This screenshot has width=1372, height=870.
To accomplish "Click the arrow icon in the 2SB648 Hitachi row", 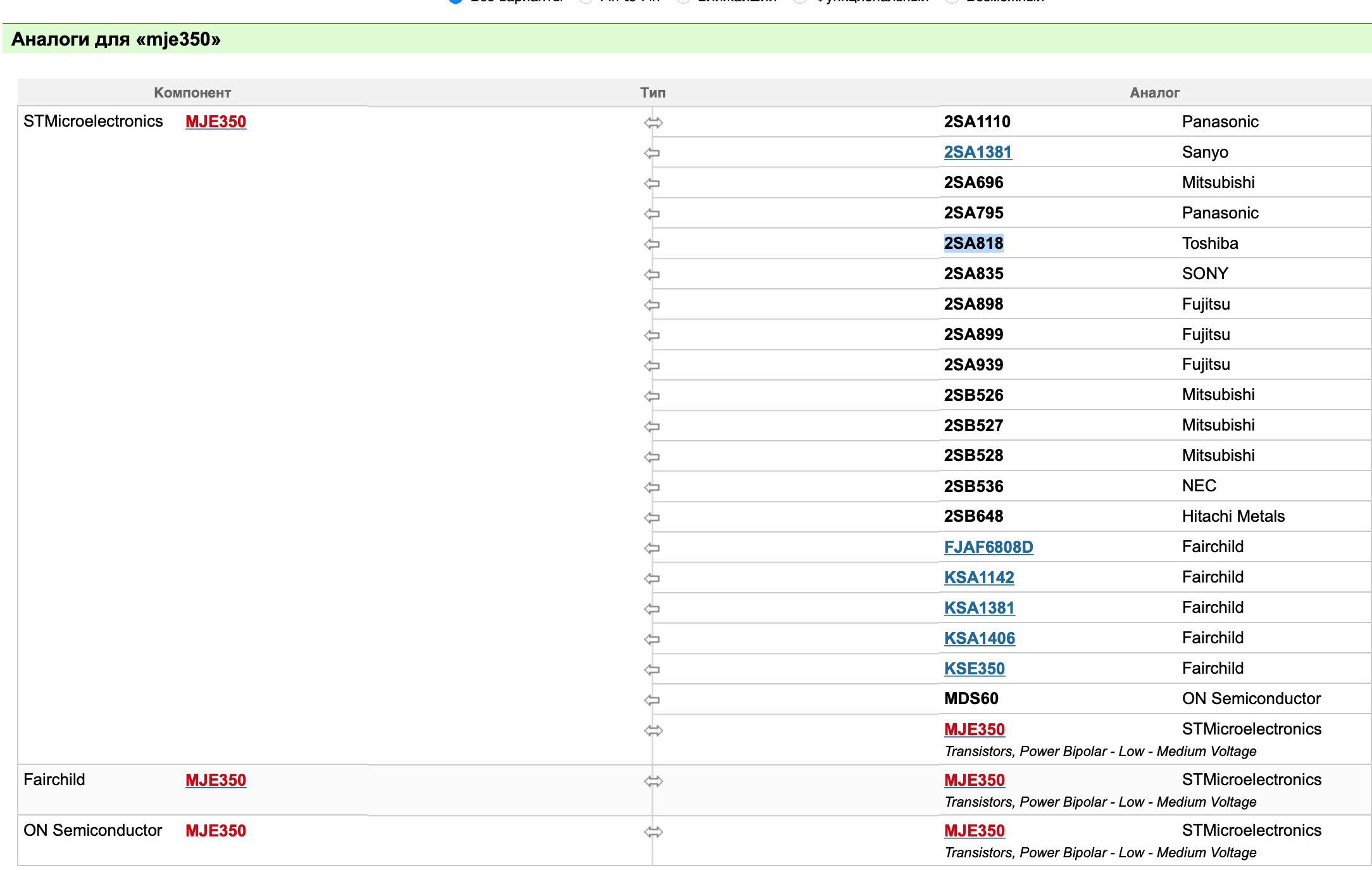I will 652,517.
